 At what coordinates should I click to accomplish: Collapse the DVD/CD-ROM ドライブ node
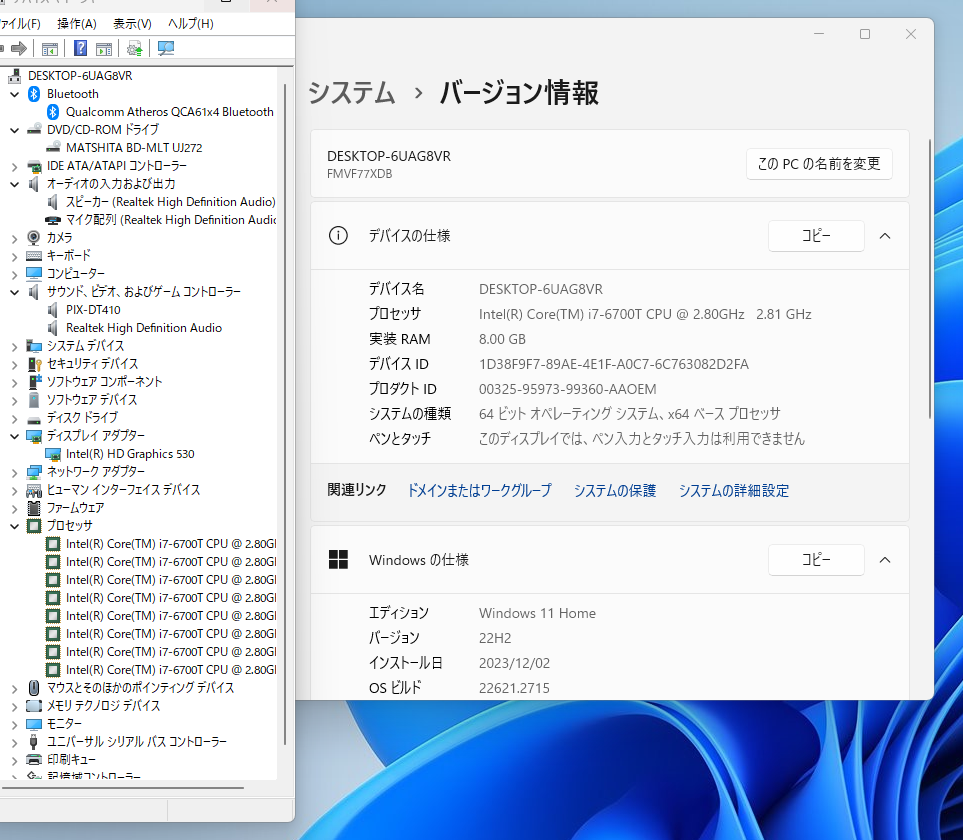[x=15, y=130]
